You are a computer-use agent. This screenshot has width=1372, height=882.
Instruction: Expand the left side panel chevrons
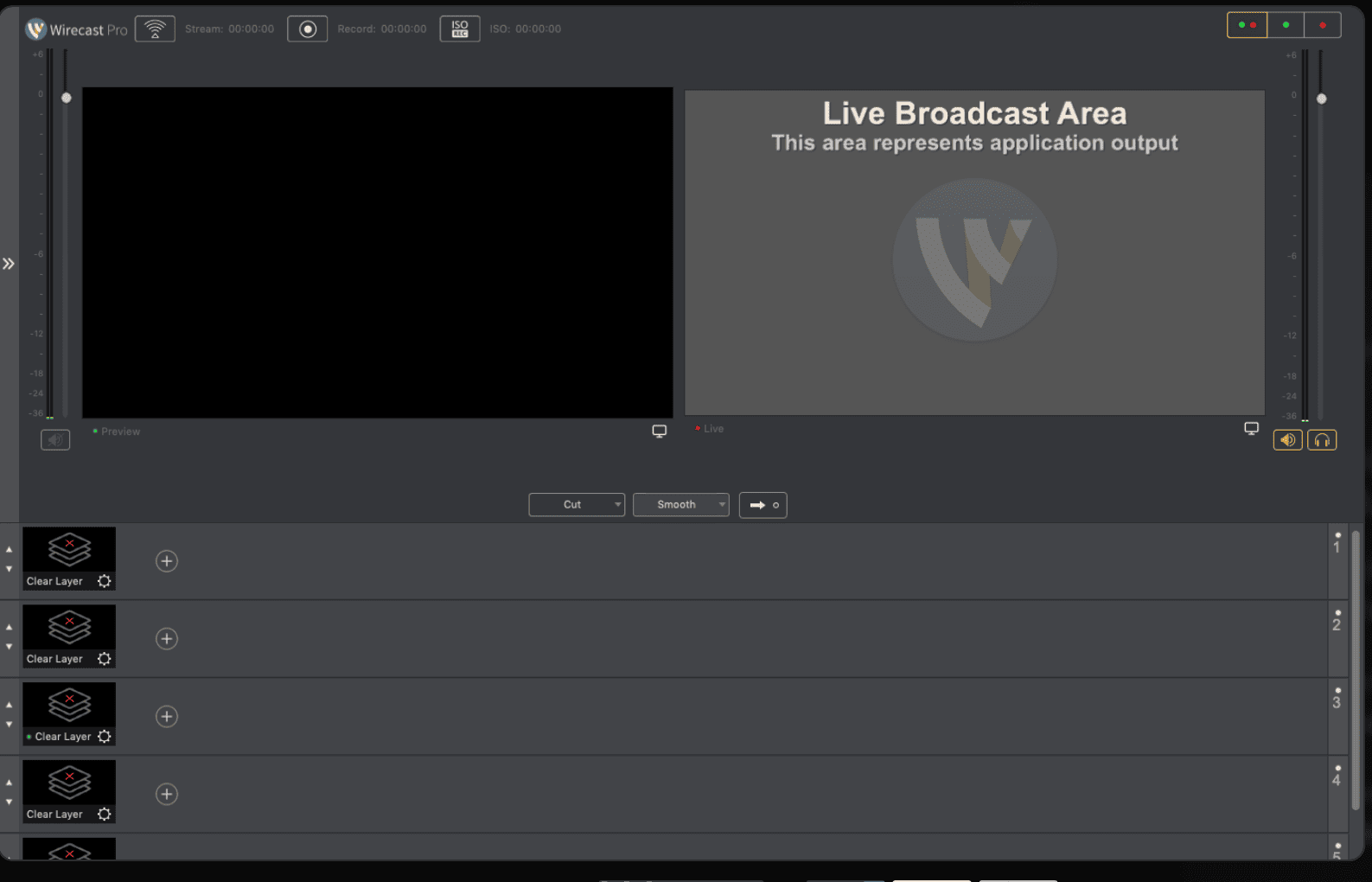pos(9,264)
